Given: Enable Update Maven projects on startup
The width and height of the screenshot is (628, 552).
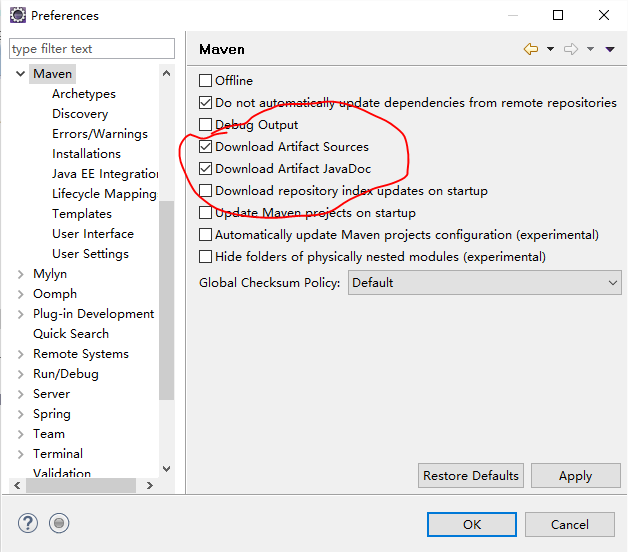Looking at the screenshot, I should click(x=205, y=213).
